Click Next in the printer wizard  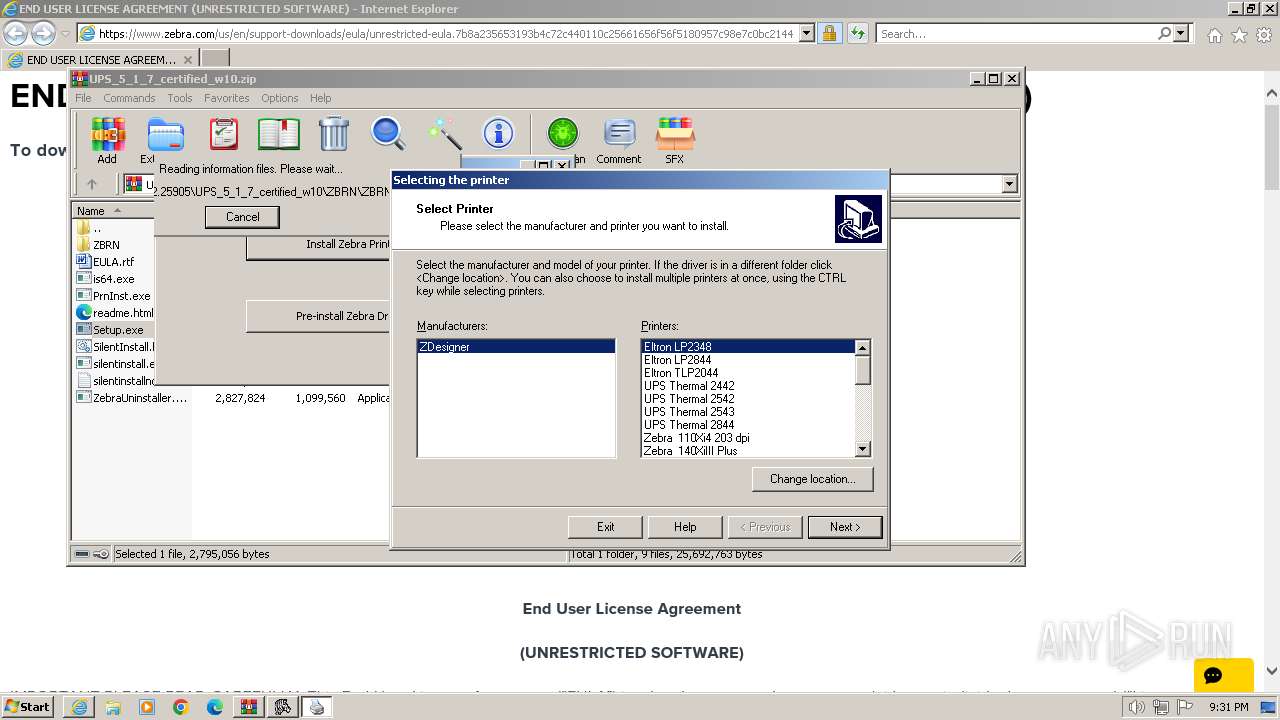(845, 527)
